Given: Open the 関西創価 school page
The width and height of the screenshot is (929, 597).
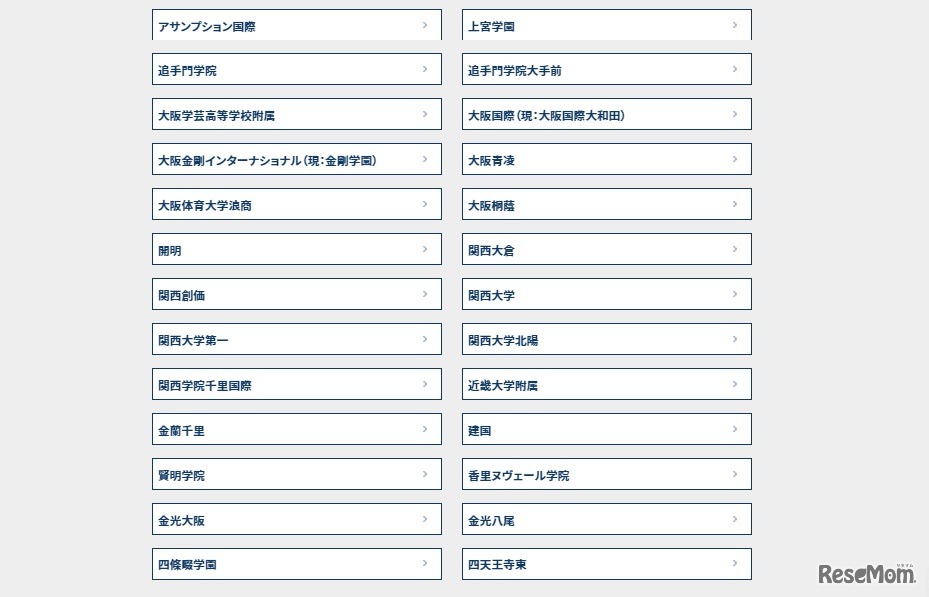Looking at the screenshot, I should pyautogui.click(x=296, y=295).
